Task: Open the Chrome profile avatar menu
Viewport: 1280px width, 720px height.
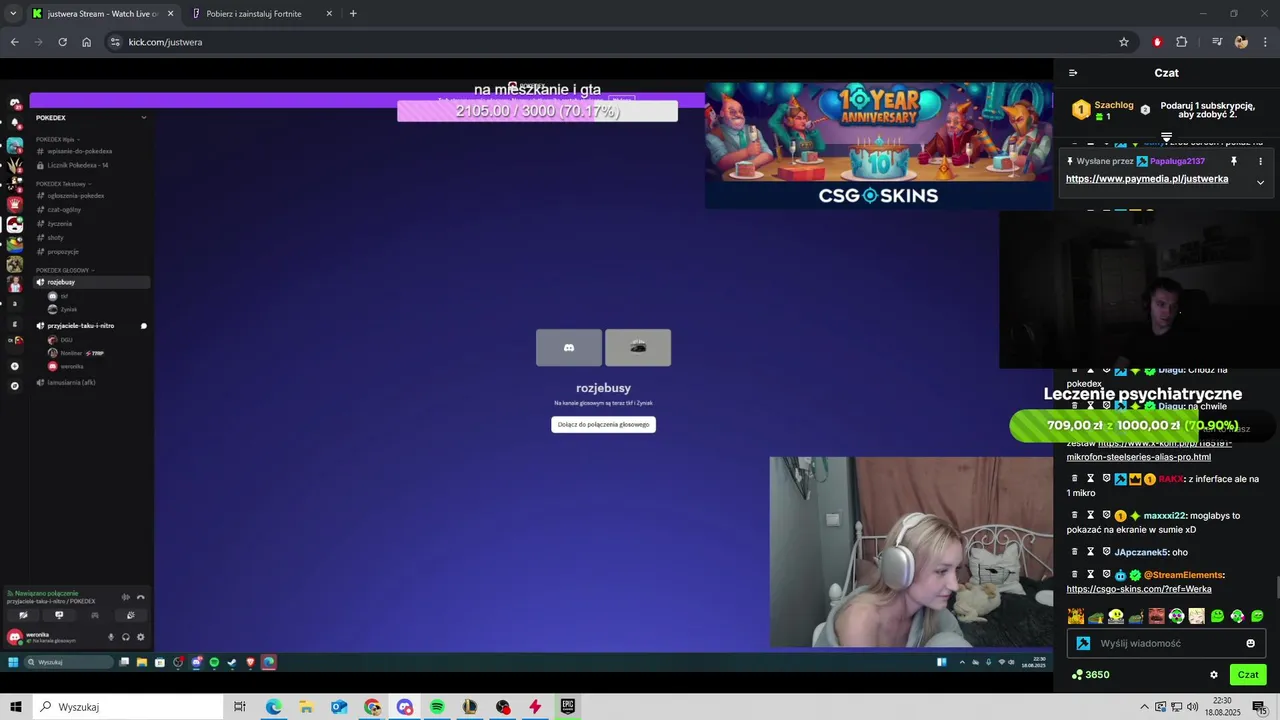Action: coord(1241,42)
